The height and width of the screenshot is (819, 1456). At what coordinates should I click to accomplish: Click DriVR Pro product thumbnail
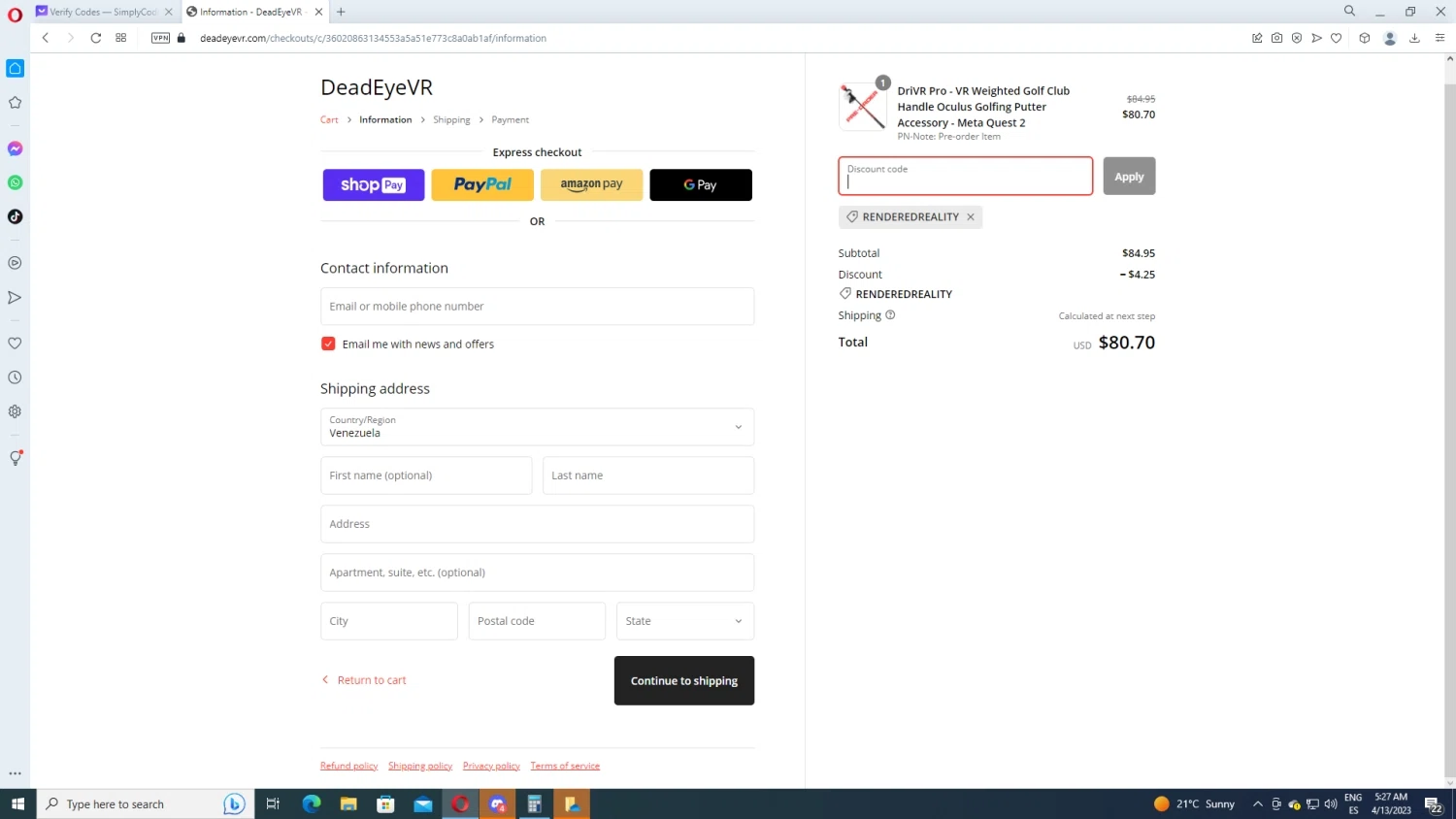pos(862,107)
